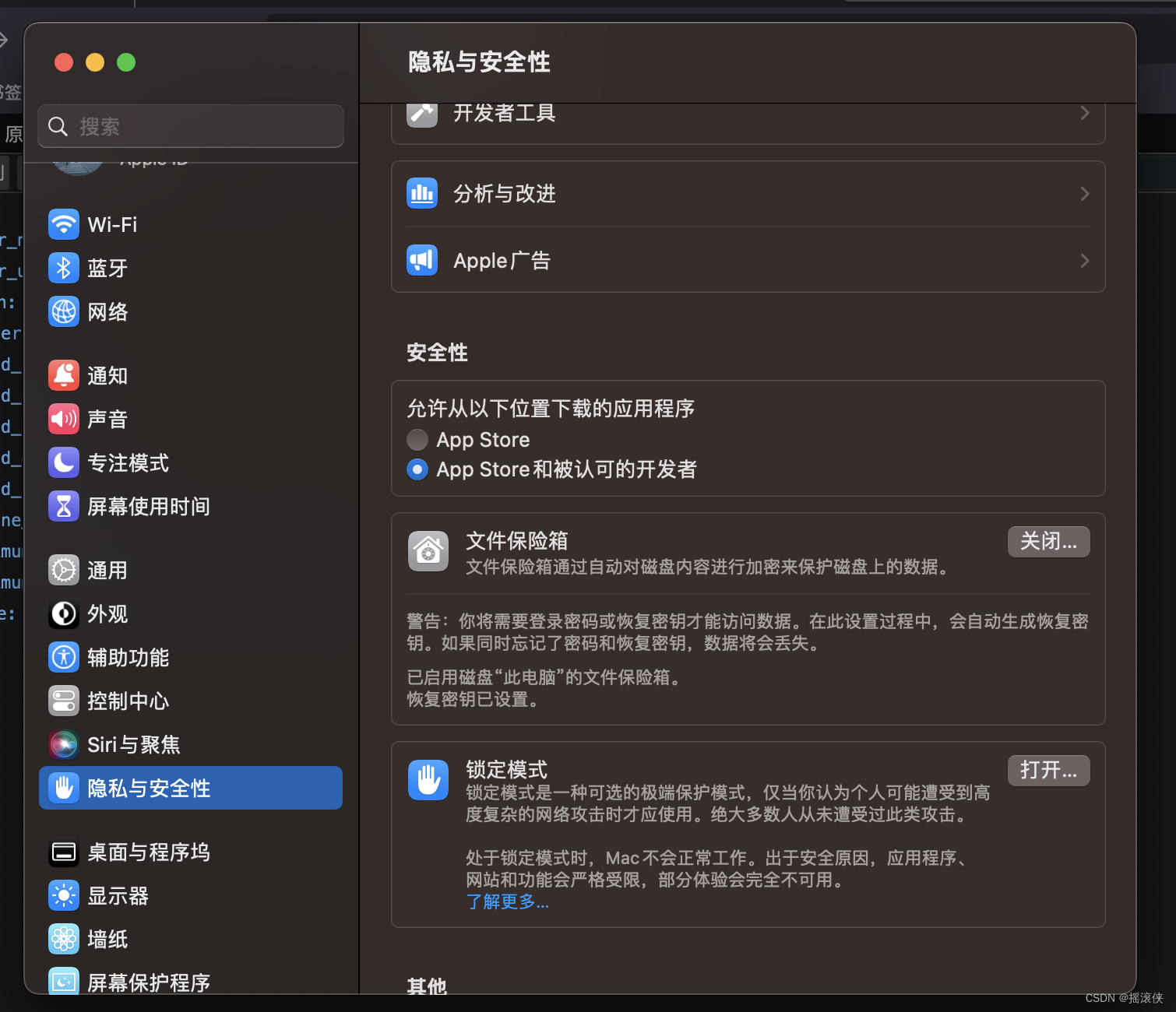Click 外观 label in sidebar
Image resolution: width=1176 pixels, height=1012 pixels.
107,614
